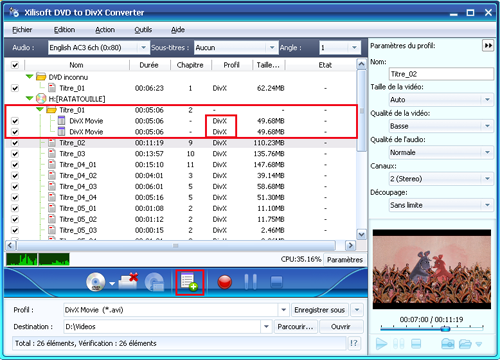500x360 pixels.
Task: Click the Enregistrer sous button
Action: pos(320,310)
